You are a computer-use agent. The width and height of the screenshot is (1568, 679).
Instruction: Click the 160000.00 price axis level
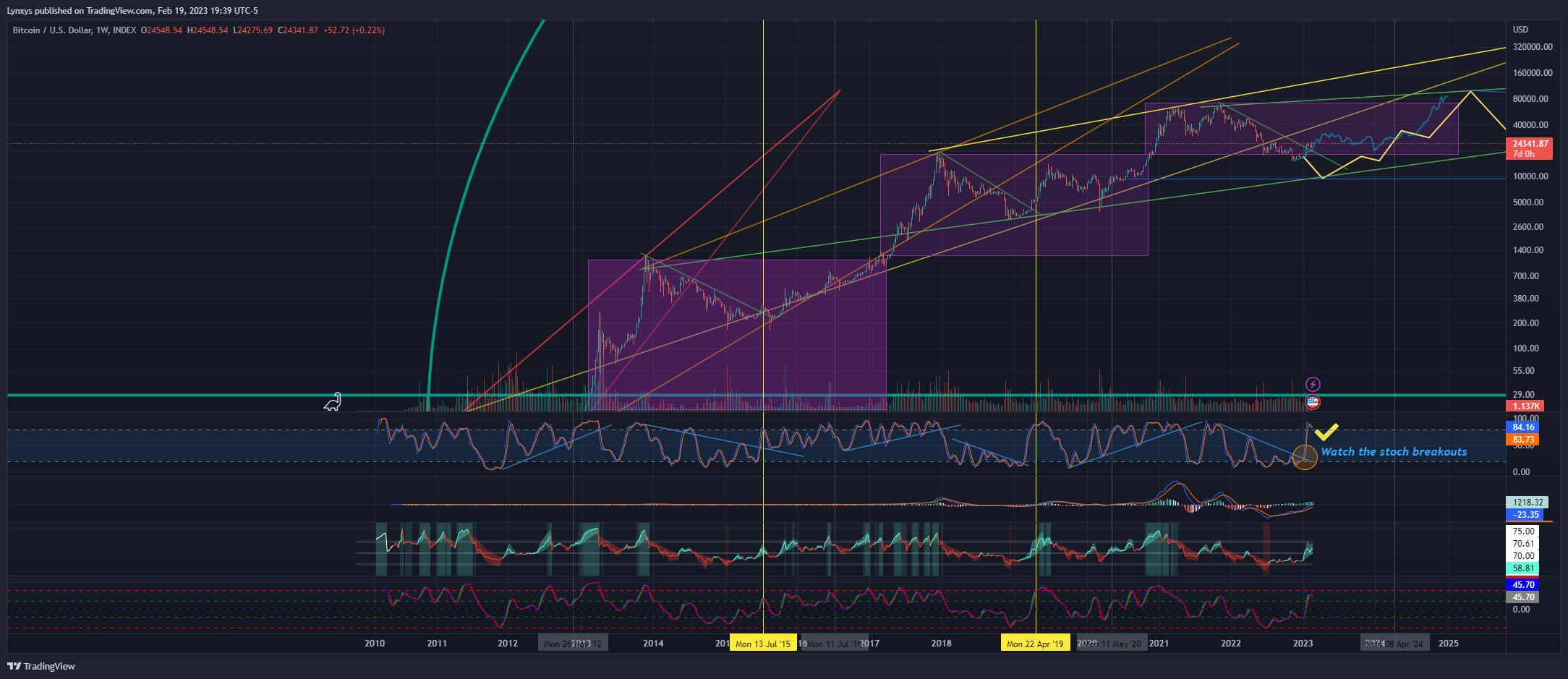1532,73
